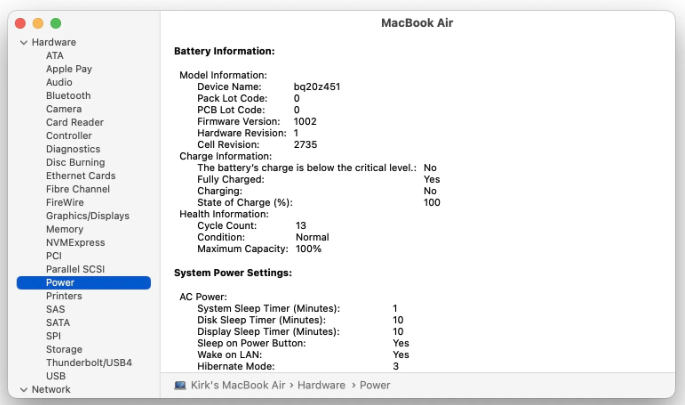Select FireWire in the sidebar
This screenshot has width=685, height=405.
click(65, 202)
